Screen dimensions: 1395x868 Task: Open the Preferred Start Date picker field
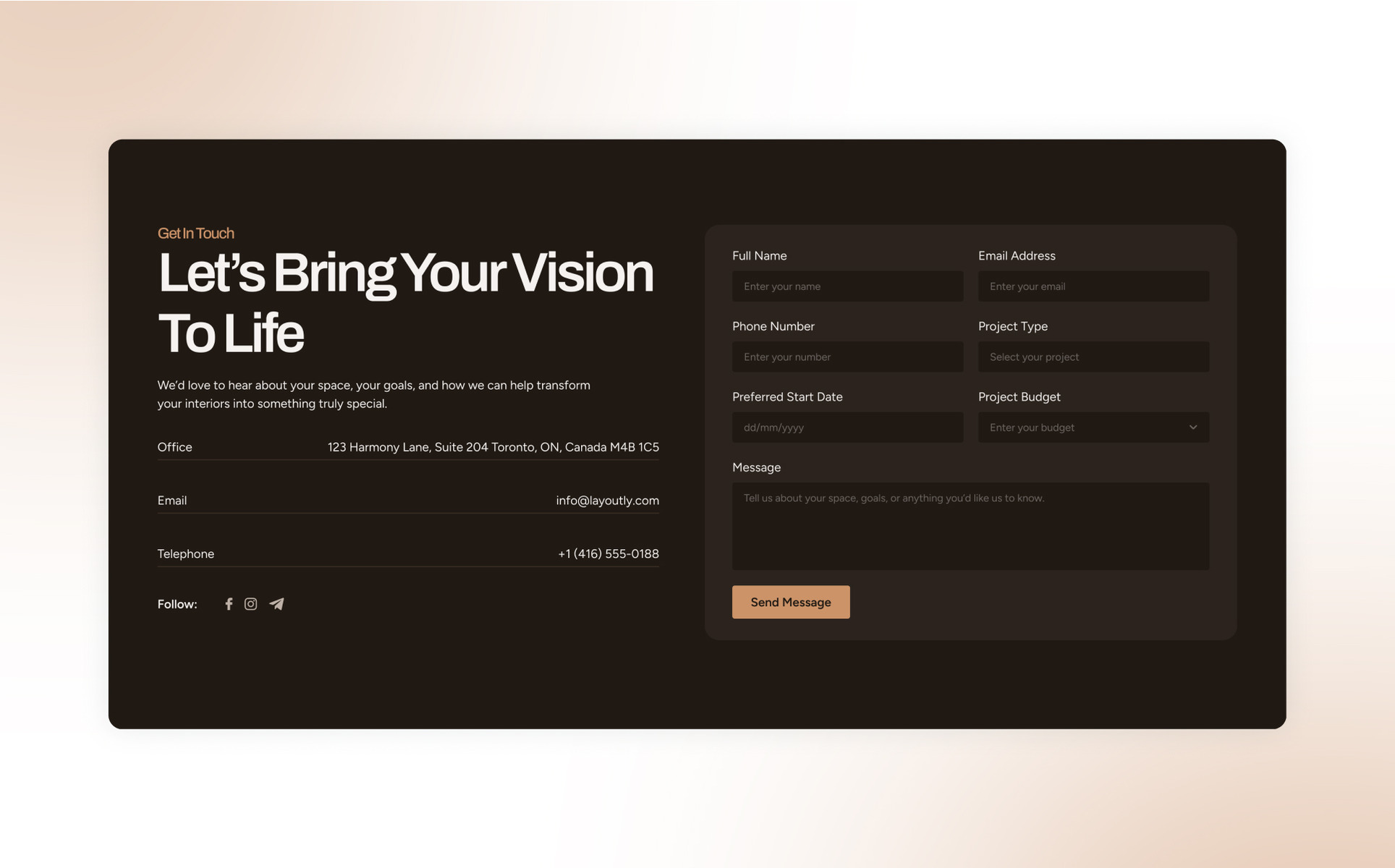847,427
